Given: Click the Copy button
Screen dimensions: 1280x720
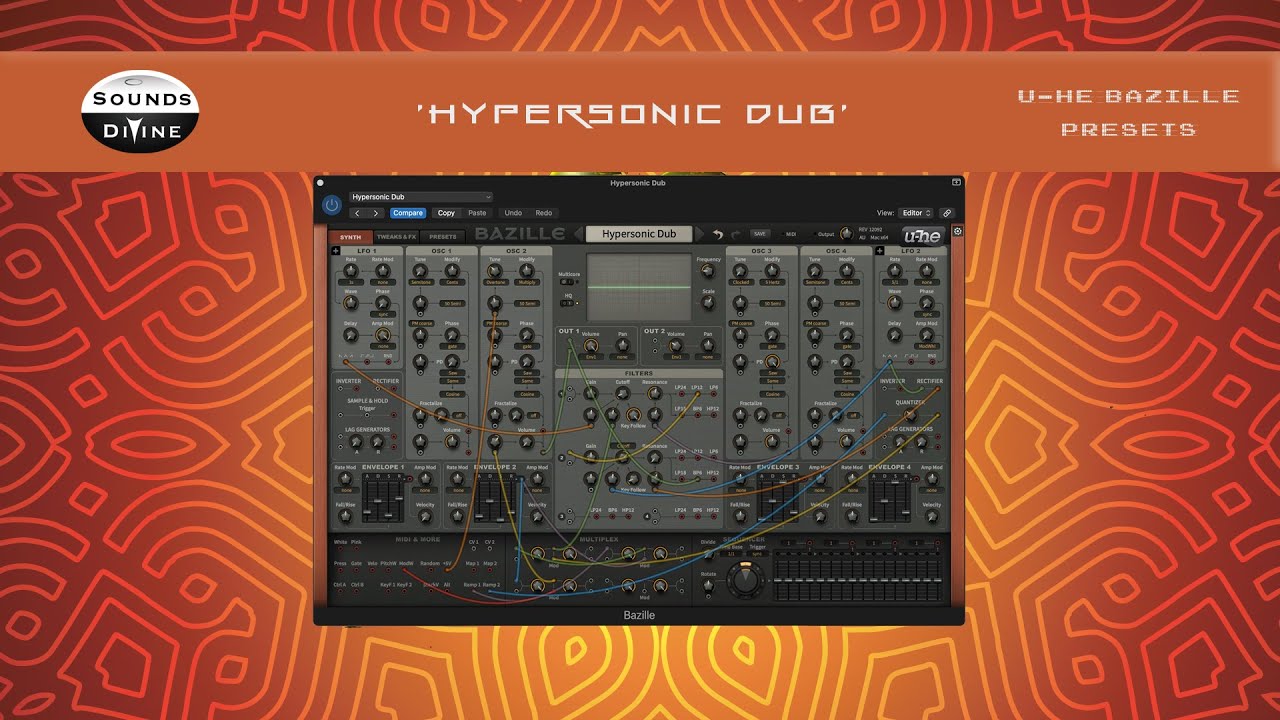Looking at the screenshot, I should (x=446, y=213).
